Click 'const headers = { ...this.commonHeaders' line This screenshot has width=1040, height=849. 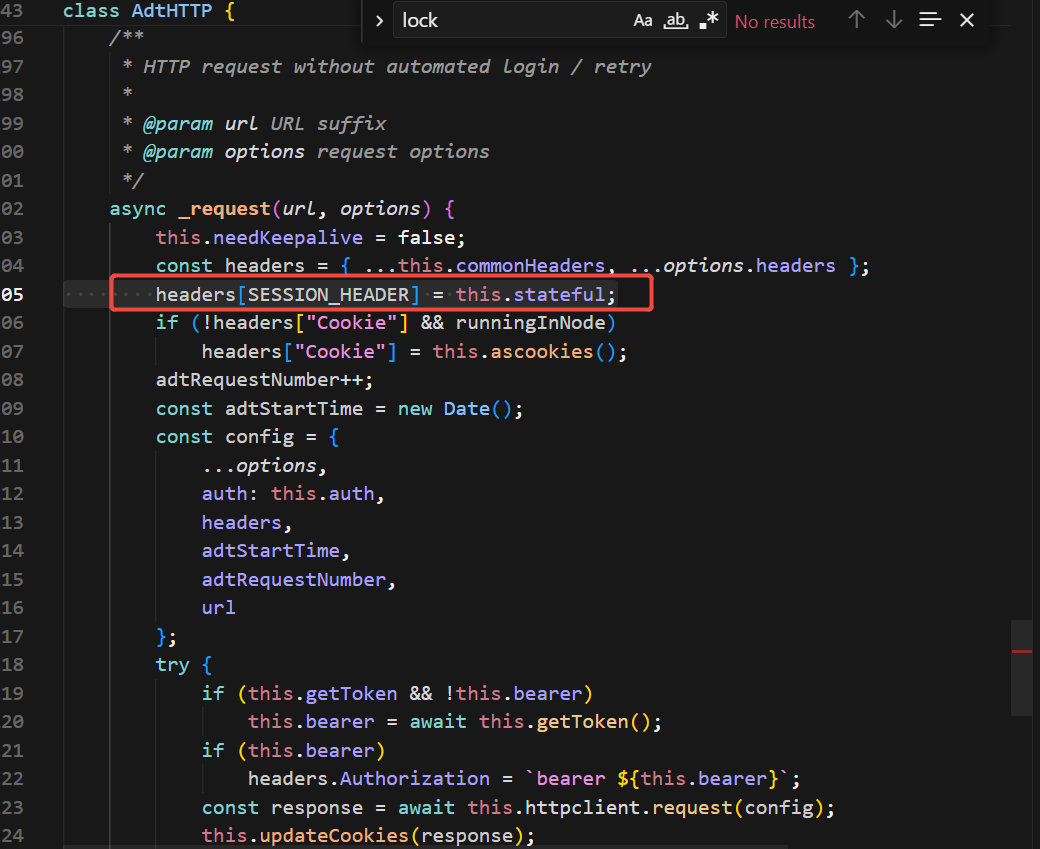pos(512,266)
